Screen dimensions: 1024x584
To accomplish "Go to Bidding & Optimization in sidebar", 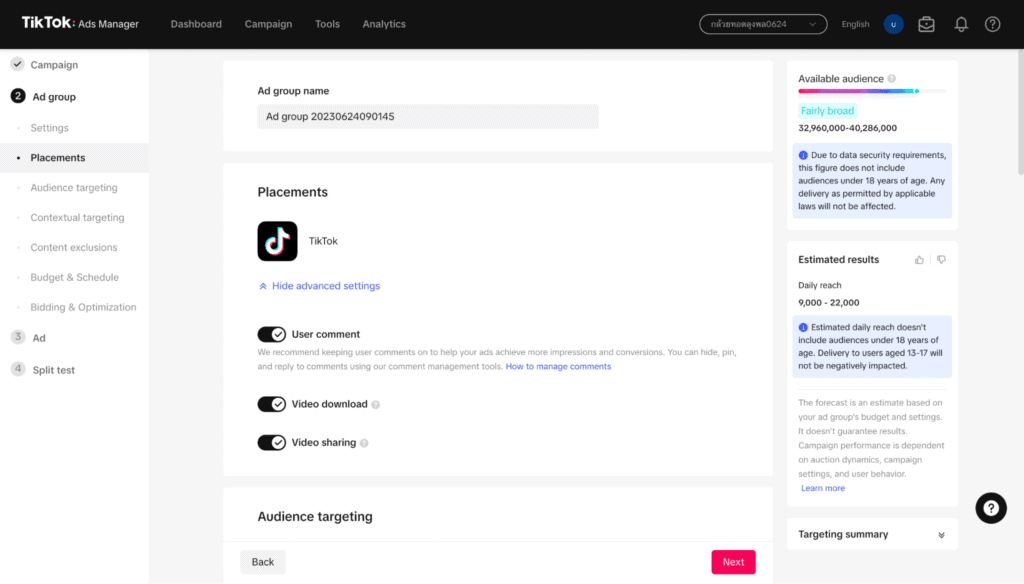I will [x=83, y=308].
